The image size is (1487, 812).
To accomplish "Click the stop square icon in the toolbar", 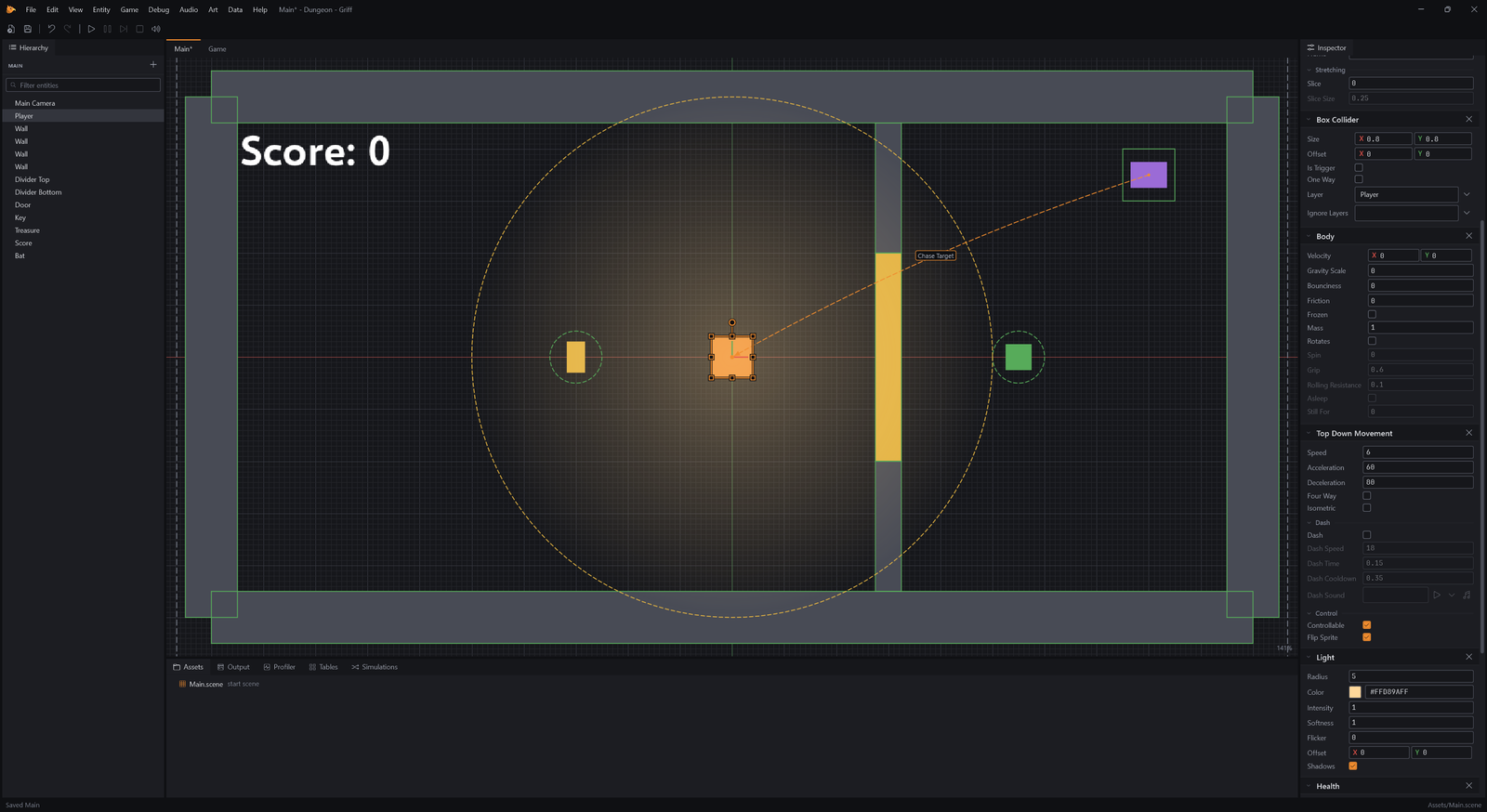I will click(139, 29).
